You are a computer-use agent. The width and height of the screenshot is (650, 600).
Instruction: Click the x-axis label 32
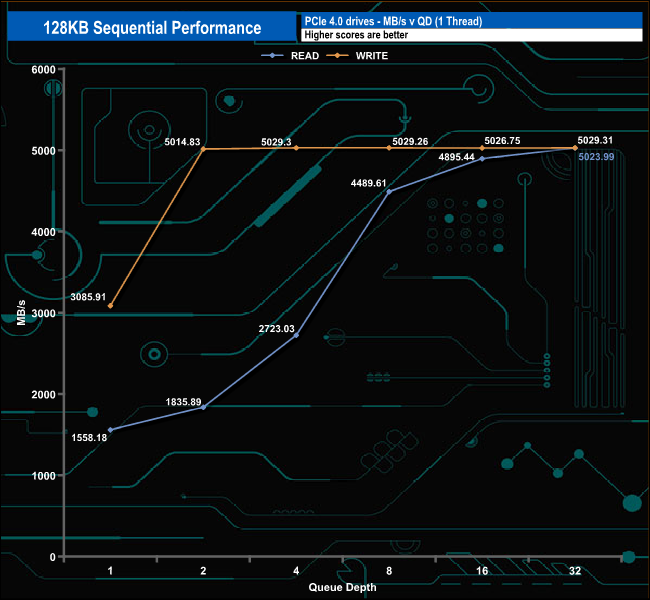pyautogui.click(x=575, y=571)
